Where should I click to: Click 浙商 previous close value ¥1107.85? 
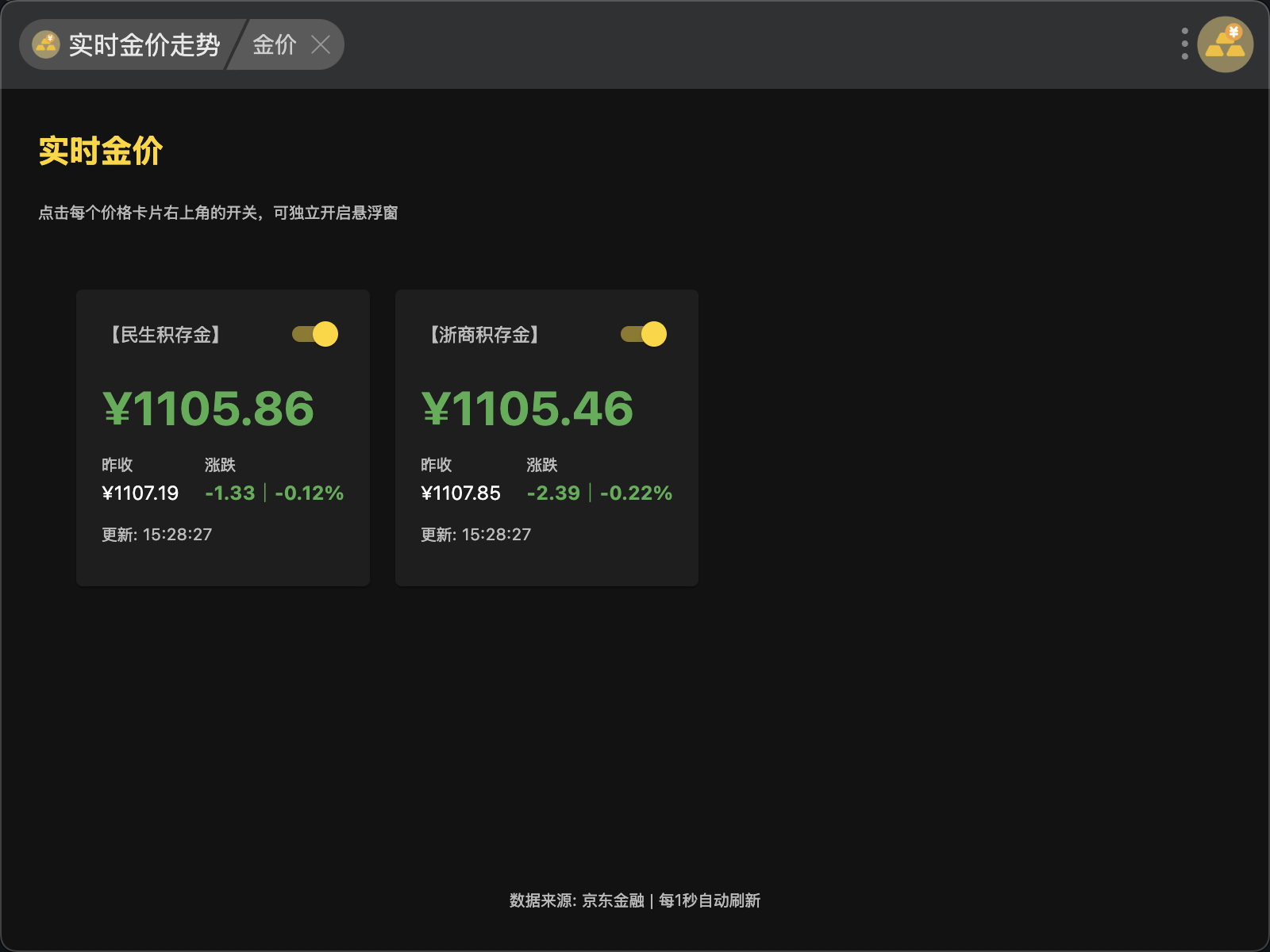click(460, 493)
